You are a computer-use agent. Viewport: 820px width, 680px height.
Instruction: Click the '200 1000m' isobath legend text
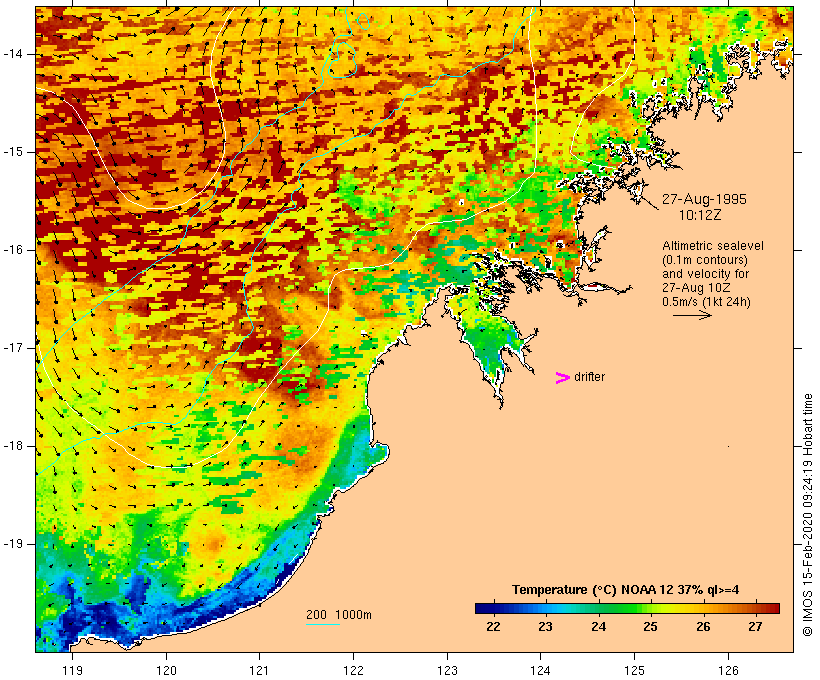point(339,615)
